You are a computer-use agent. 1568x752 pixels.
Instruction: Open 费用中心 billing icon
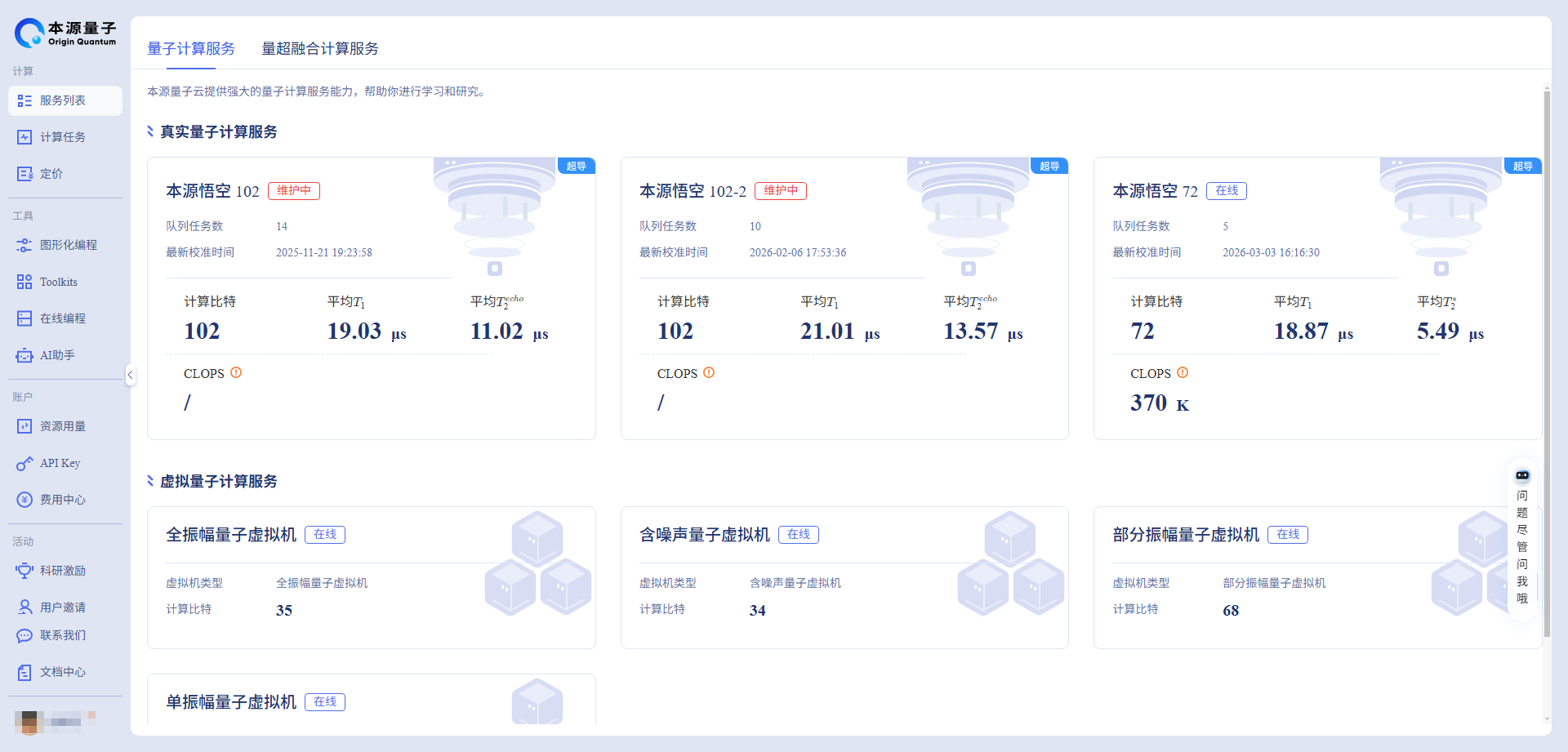24,500
